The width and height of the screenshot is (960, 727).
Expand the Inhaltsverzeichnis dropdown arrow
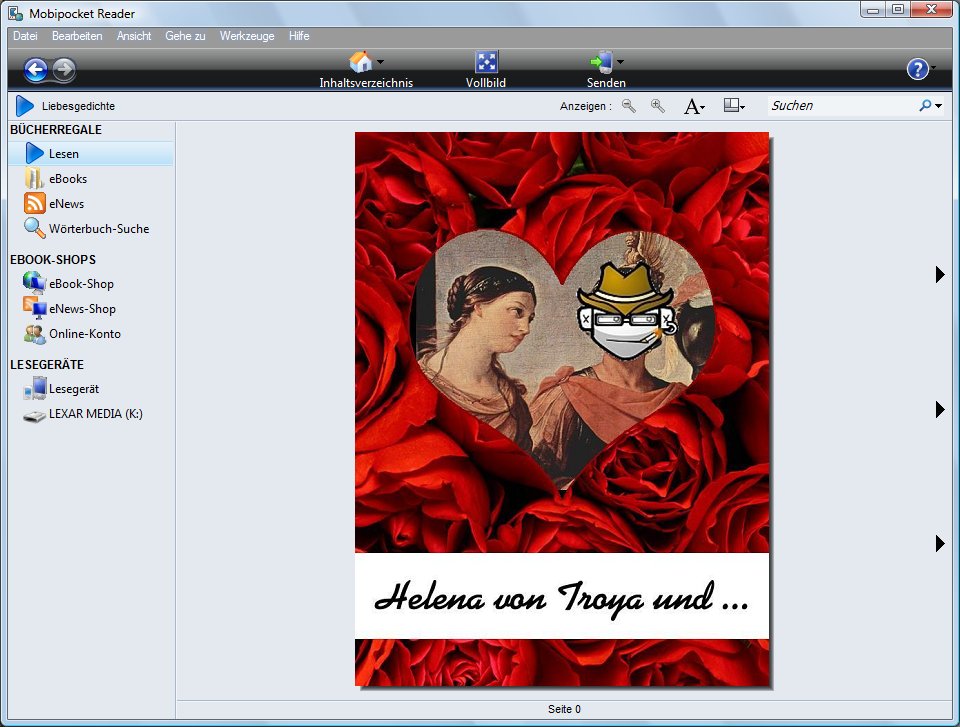click(x=380, y=62)
